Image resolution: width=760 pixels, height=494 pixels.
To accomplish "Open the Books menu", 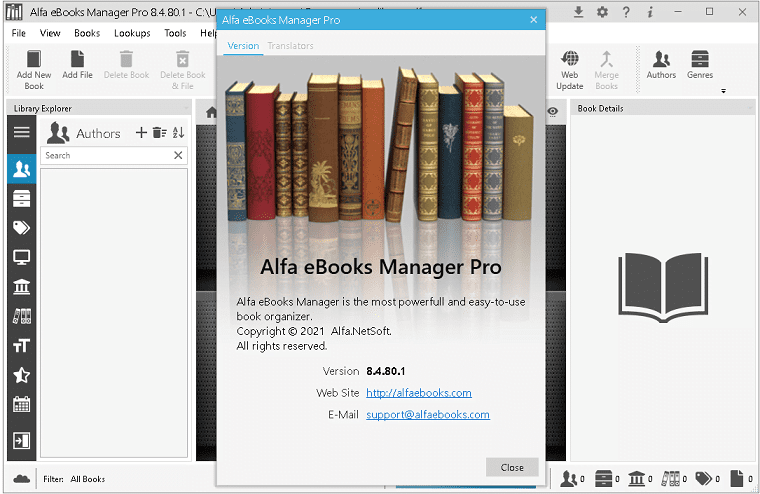I will tap(87, 33).
